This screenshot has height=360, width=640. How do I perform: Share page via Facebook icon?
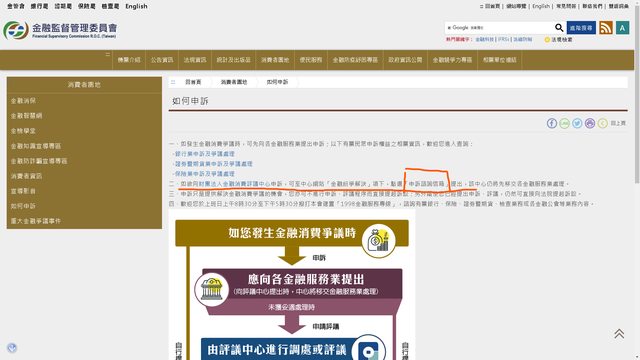(551, 123)
